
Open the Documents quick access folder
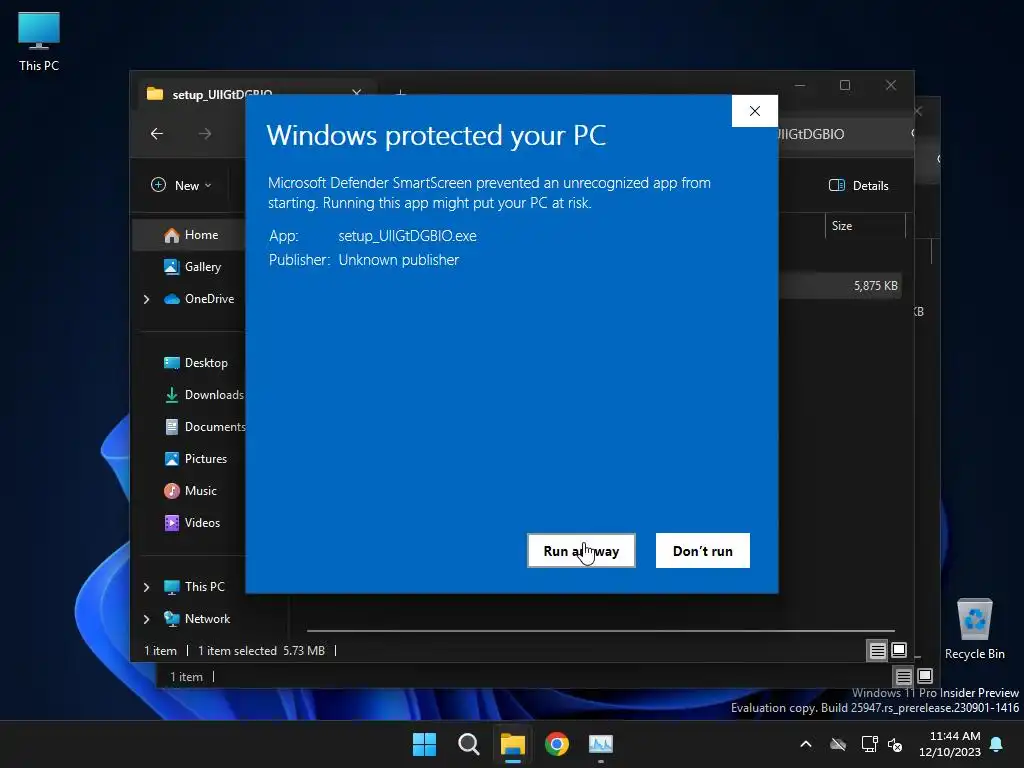pos(205,426)
